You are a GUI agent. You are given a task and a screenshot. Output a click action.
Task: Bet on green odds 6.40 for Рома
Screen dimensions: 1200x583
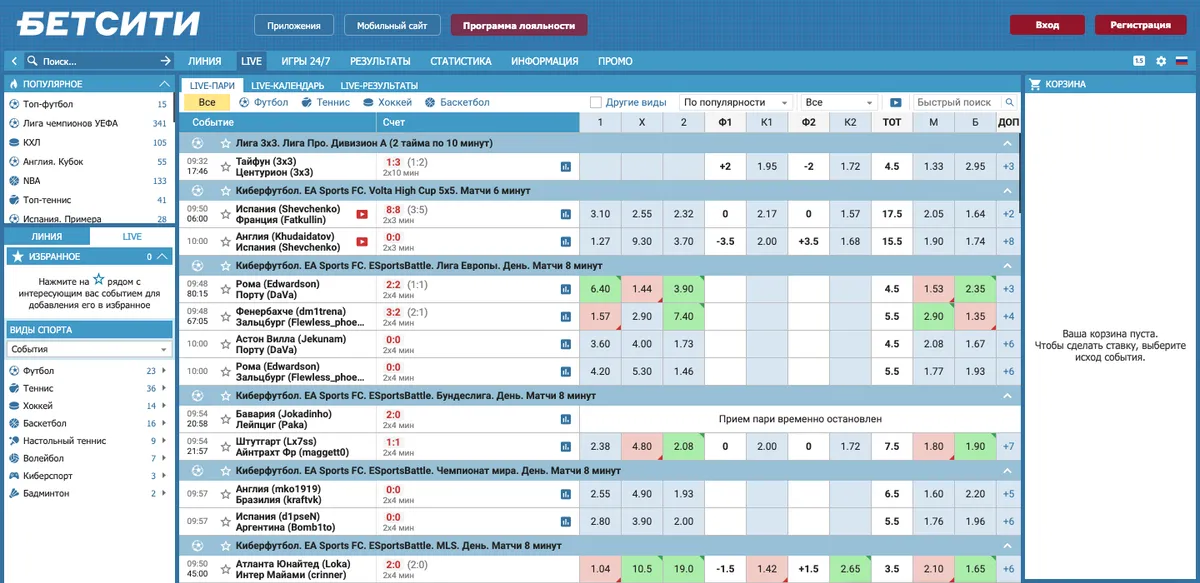601,289
